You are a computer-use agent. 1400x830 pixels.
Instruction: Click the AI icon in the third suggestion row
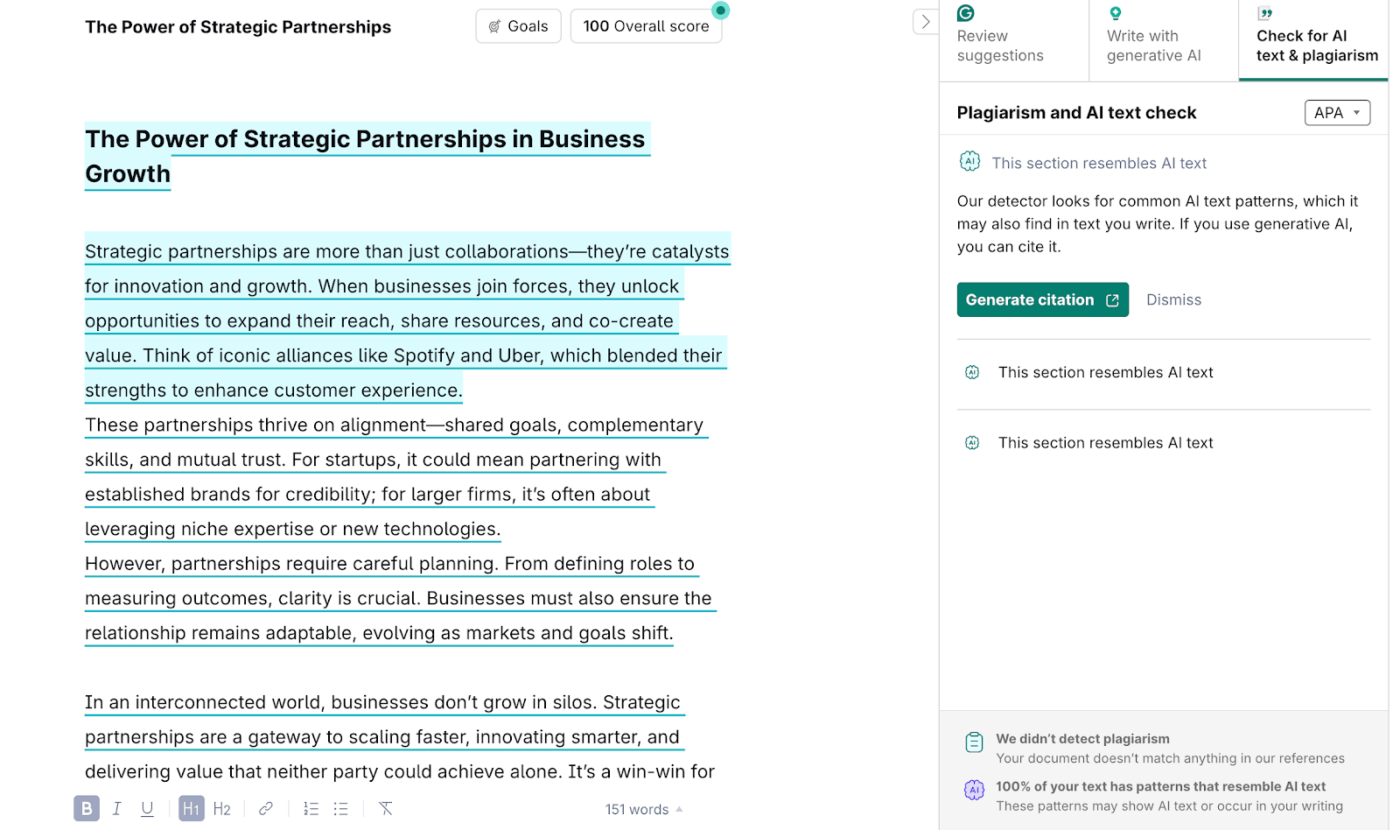tap(972, 443)
